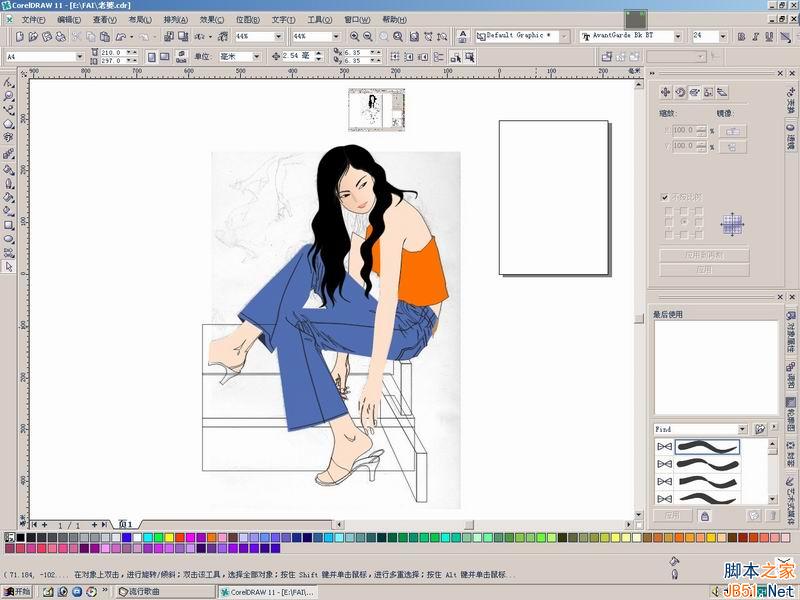This screenshot has width=800, height=600.
Task: Toggle the non-proportional checkbox
Action: 664,197
